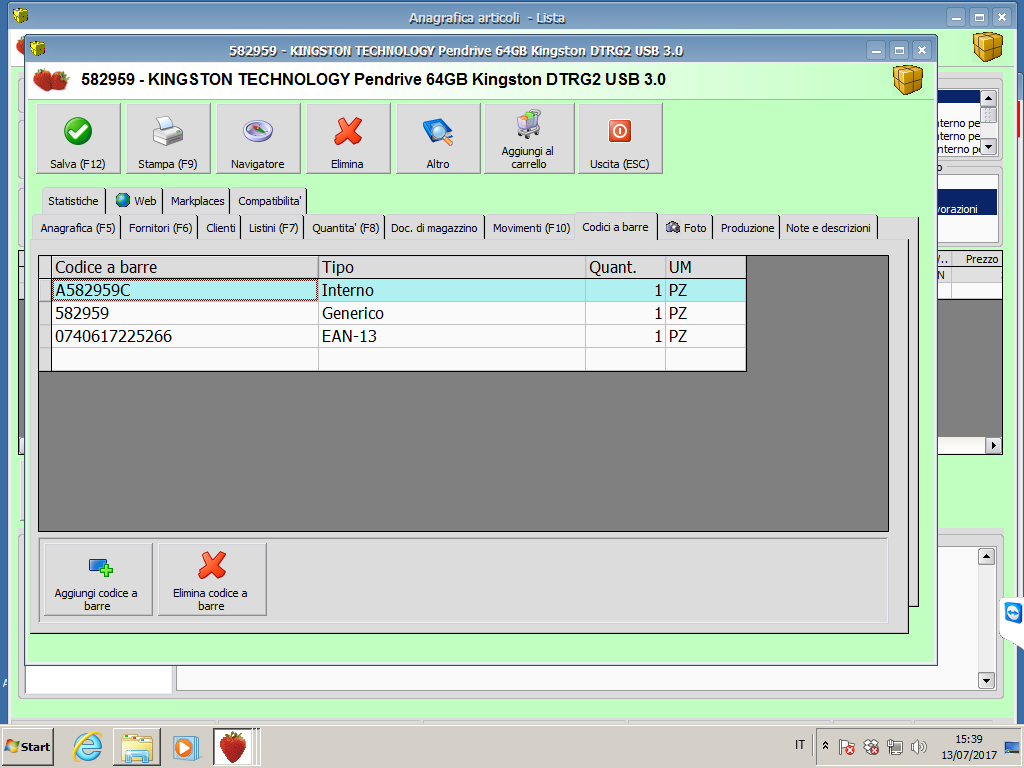Open the Navigatore compass button
Viewport: 1024px width, 768px height.
click(258, 138)
